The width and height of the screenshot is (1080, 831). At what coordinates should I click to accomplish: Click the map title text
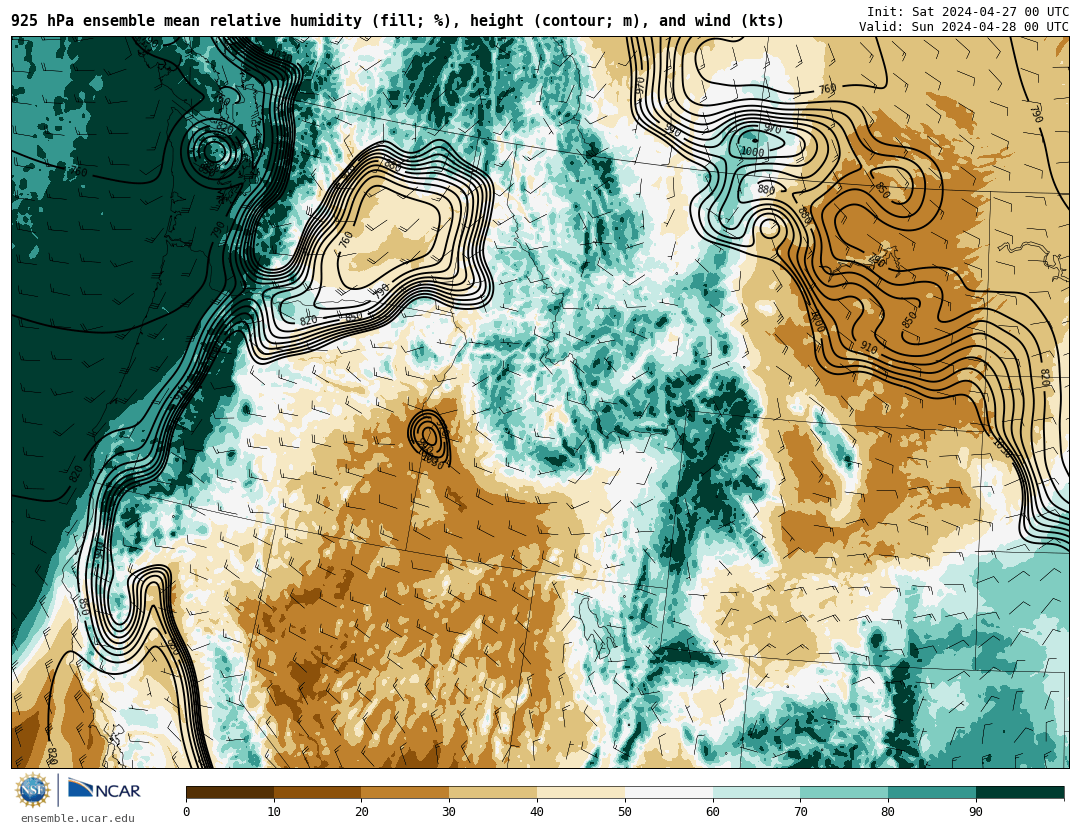tap(397, 21)
